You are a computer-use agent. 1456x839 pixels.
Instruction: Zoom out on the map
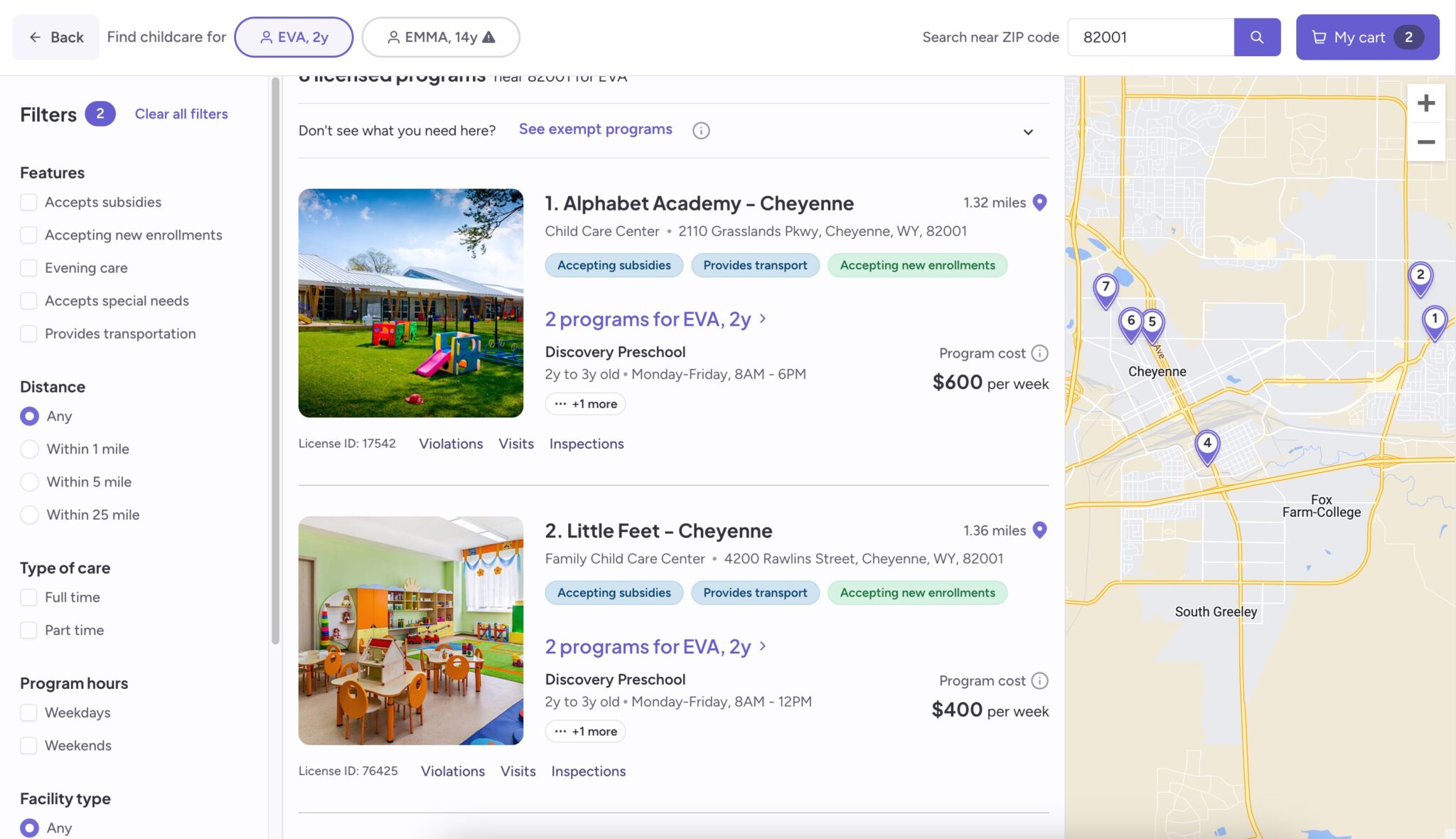(1425, 142)
